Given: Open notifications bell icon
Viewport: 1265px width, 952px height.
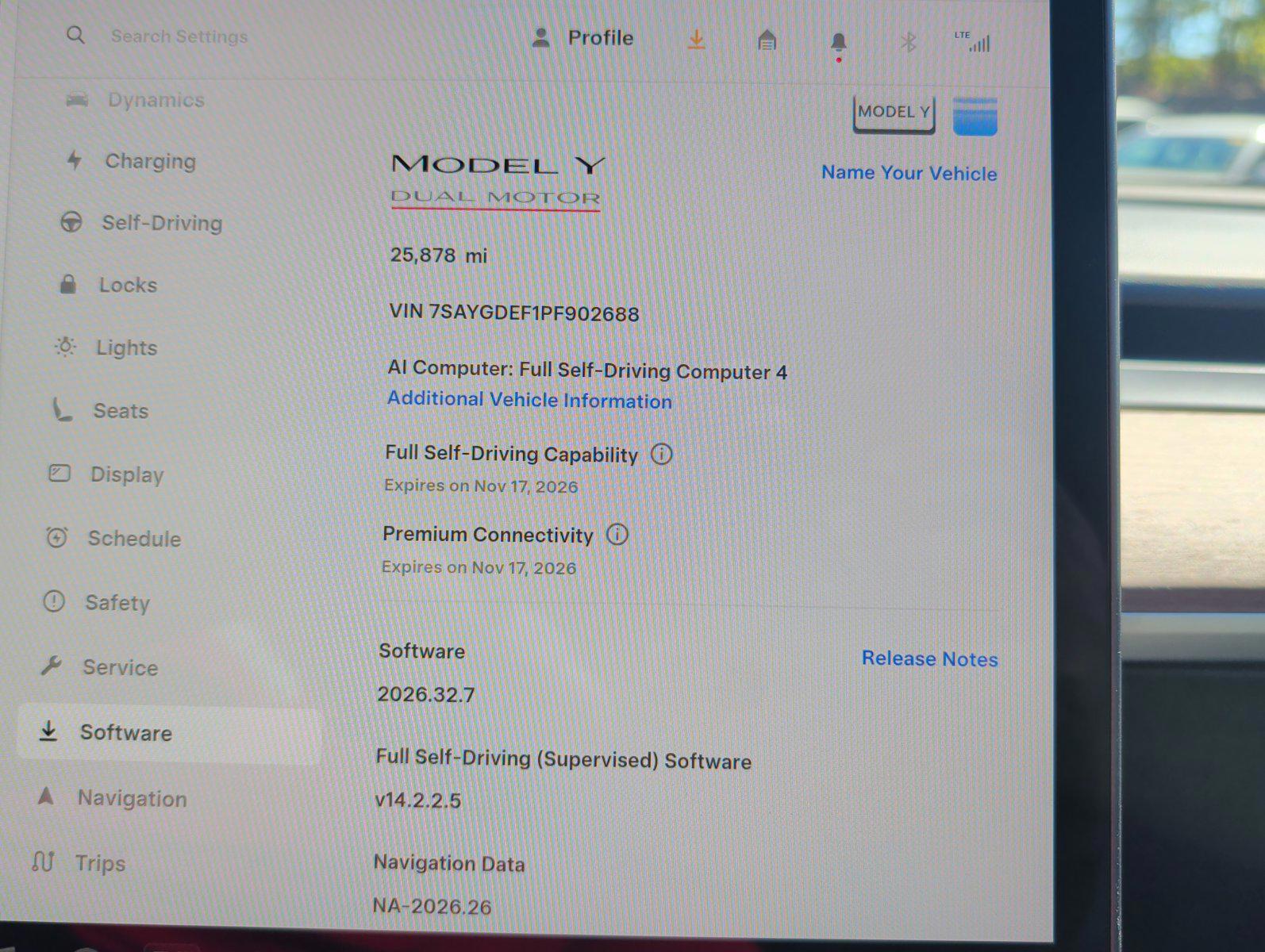Looking at the screenshot, I should pyautogui.click(x=838, y=43).
